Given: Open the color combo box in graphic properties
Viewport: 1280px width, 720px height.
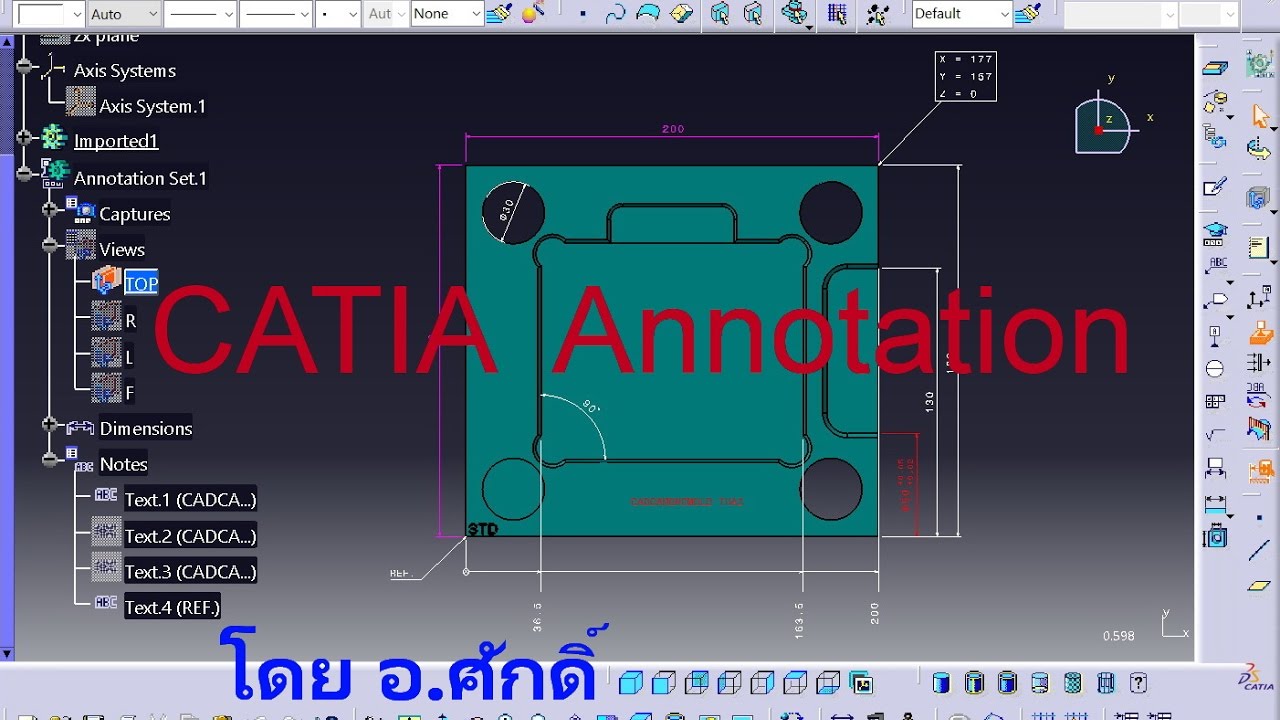Looking at the screenshot, I should tap(49, 14).
